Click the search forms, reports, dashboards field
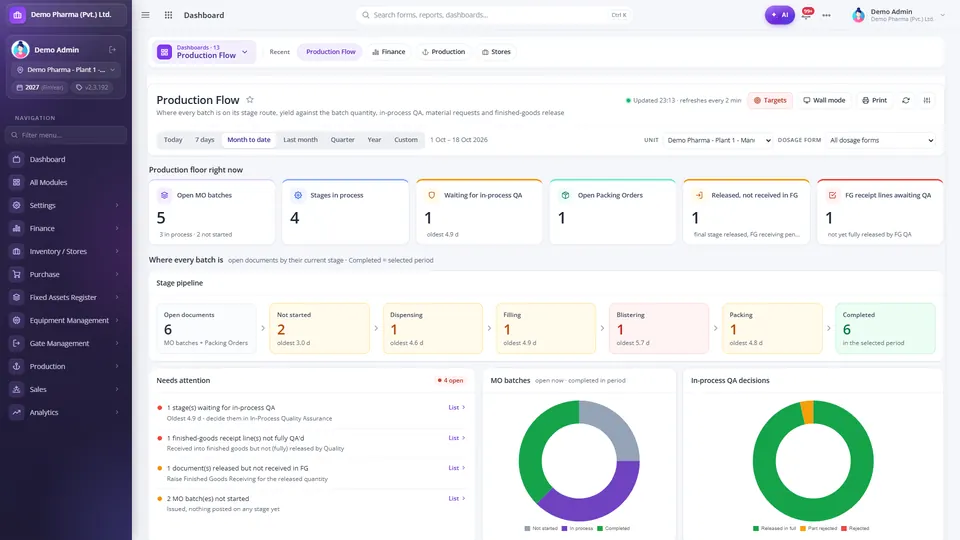The height and width of the screenshot is (540, 960). (493, 15)
